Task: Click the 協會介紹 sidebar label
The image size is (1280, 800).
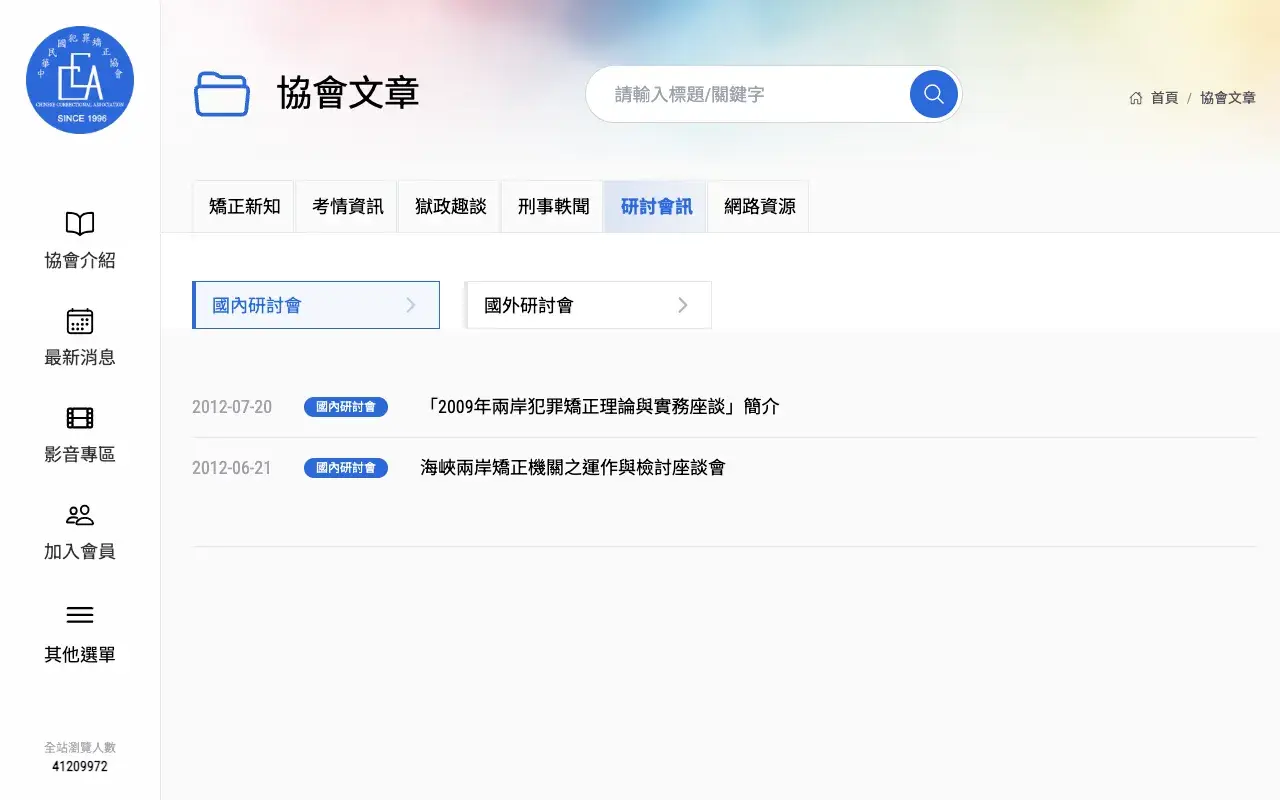Action: pos(80,261)
